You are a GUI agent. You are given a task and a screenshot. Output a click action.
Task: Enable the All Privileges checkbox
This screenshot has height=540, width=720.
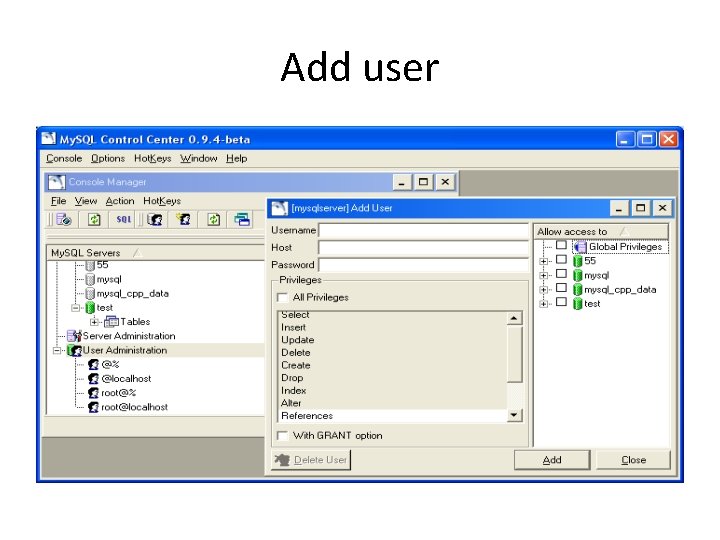(x=283, y=298)
